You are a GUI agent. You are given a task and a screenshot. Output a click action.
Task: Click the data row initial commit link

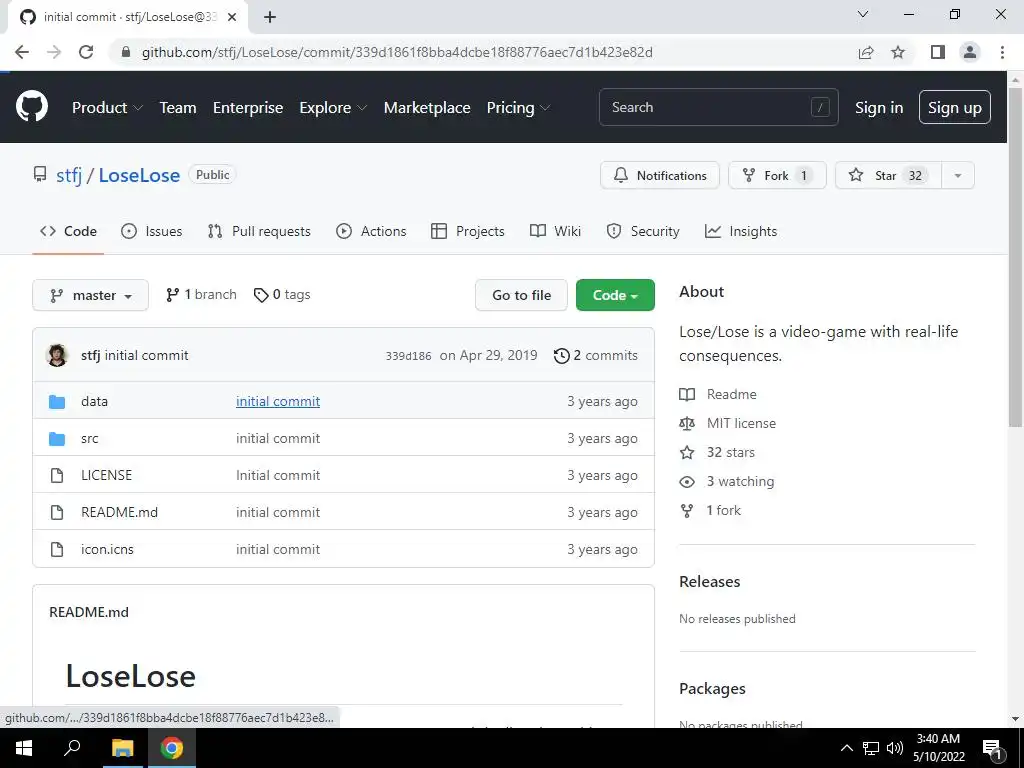(x=278, y=401)
